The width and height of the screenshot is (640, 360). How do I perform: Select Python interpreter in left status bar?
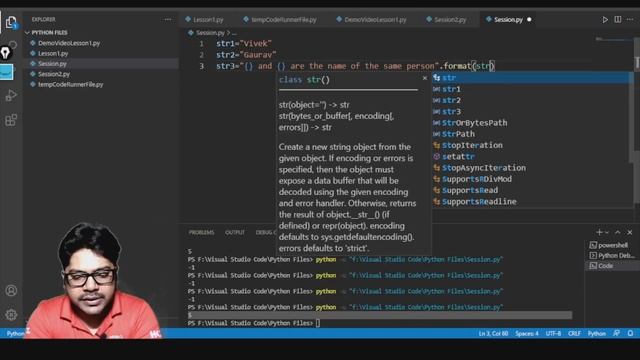pyautogui.click(x=16, y=333)
